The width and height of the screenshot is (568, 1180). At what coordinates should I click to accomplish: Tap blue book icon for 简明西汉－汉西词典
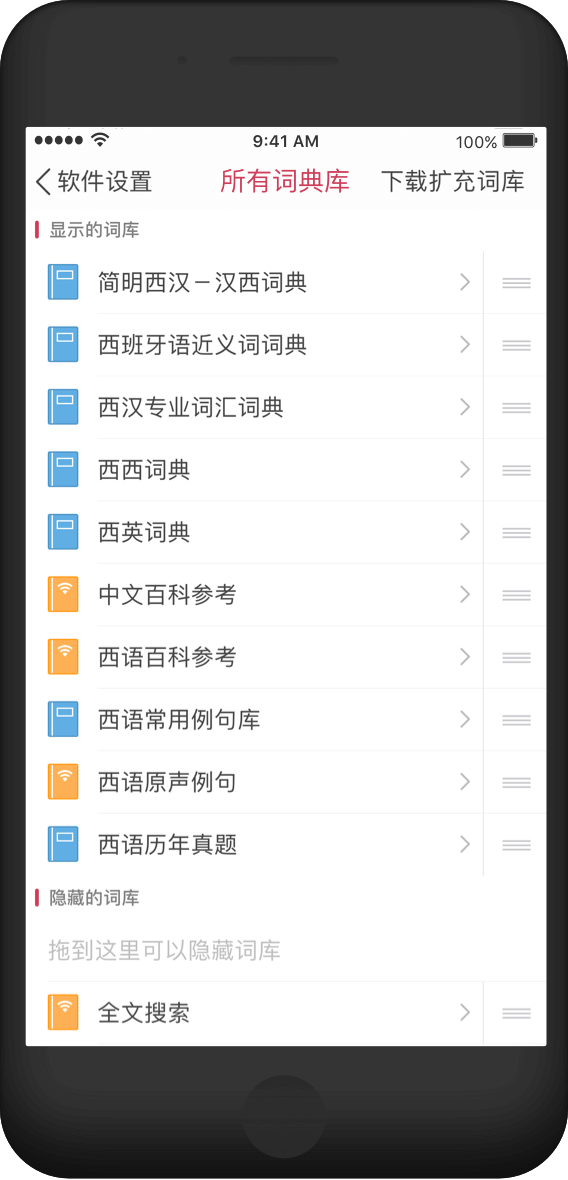click(63, 282)
